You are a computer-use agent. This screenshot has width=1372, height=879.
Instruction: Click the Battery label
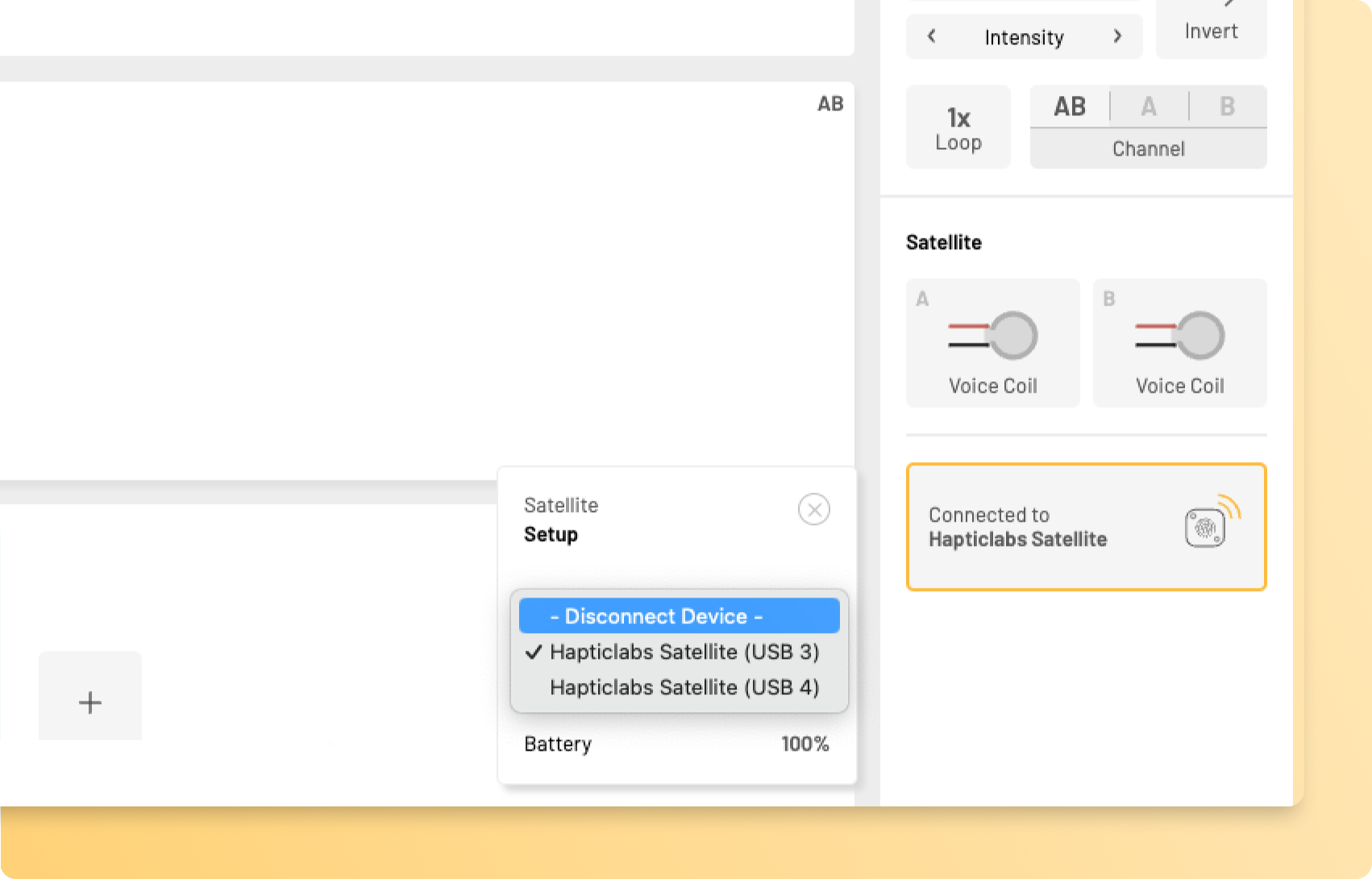(x=558, y=744)
